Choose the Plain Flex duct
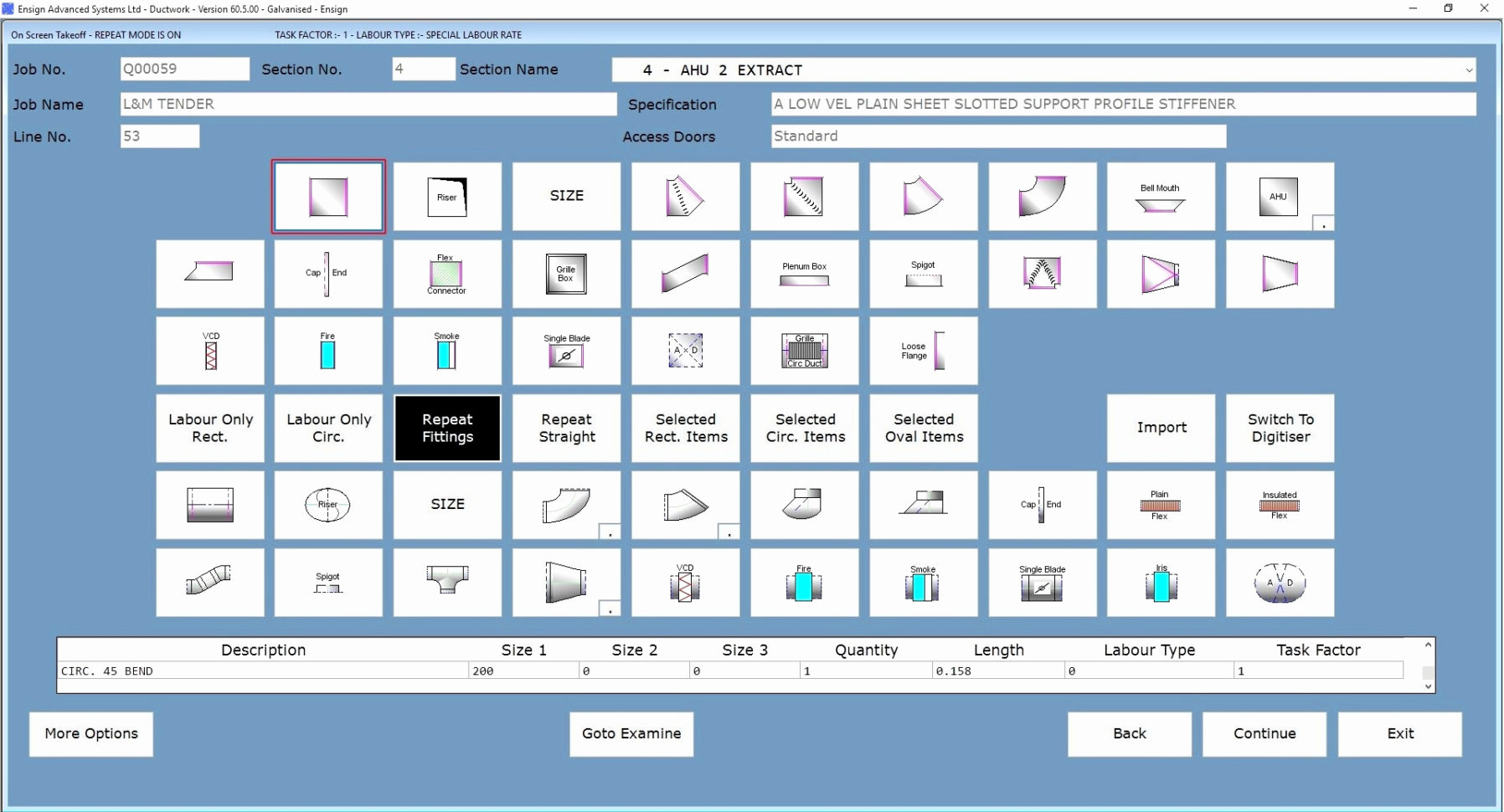1504x812 pixels. (x=1161, y=505)
